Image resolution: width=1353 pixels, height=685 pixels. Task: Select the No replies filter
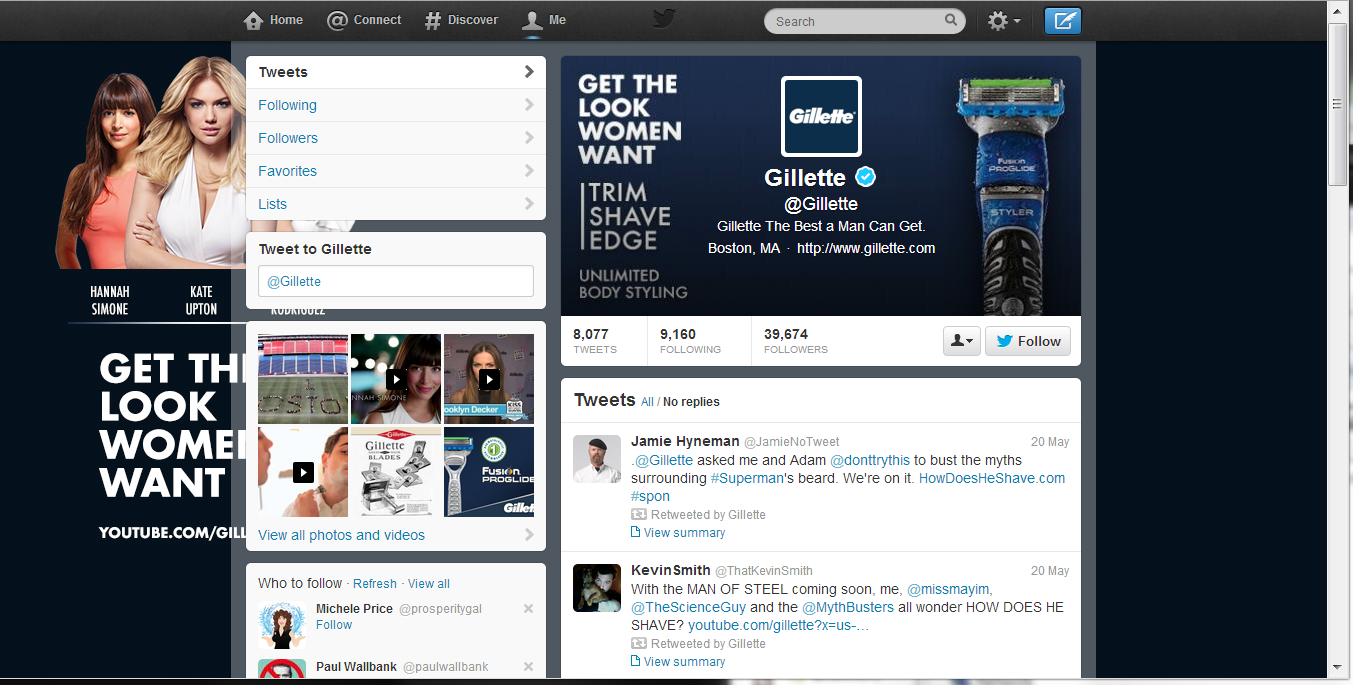coord(691,402)
